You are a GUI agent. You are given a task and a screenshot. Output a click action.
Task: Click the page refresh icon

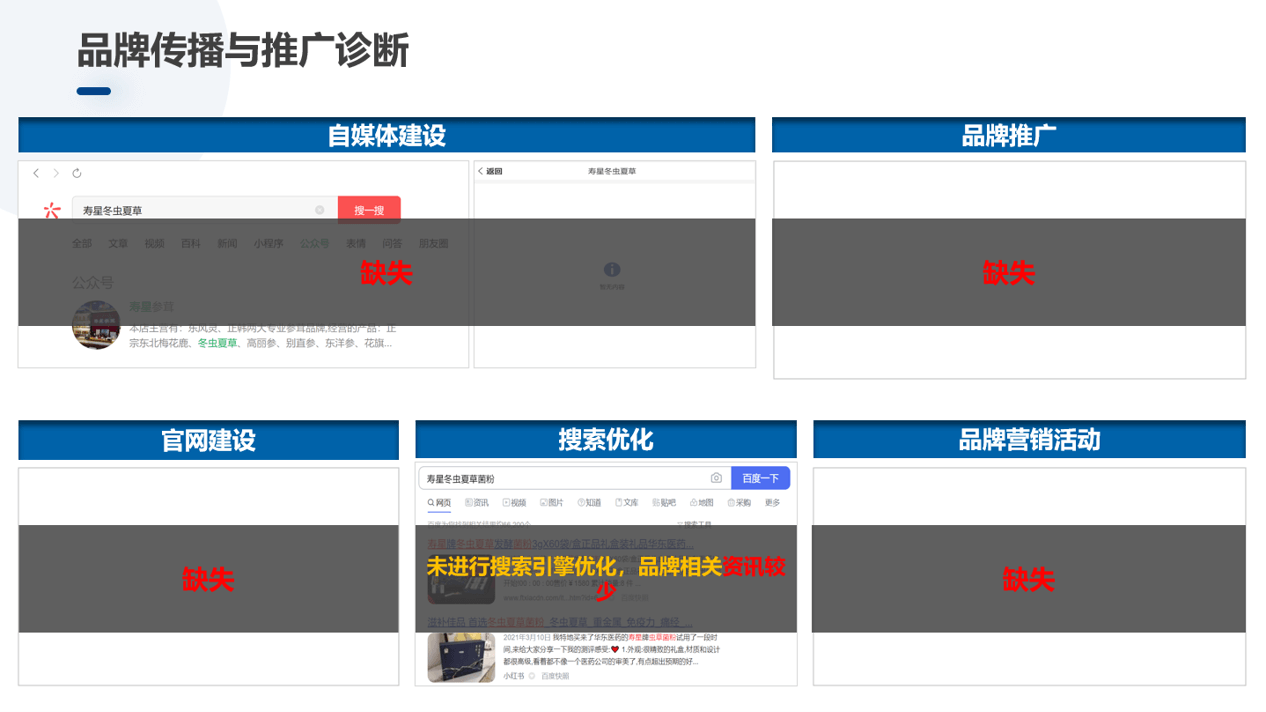coord(77,173)
